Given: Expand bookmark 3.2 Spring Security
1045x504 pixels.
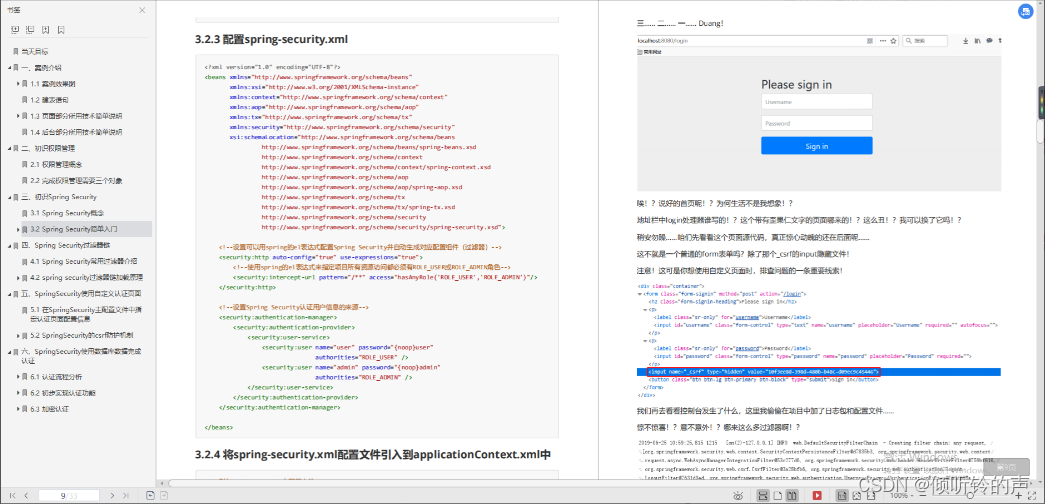Looking at the screenshot, I should click(x=18, y=229).
